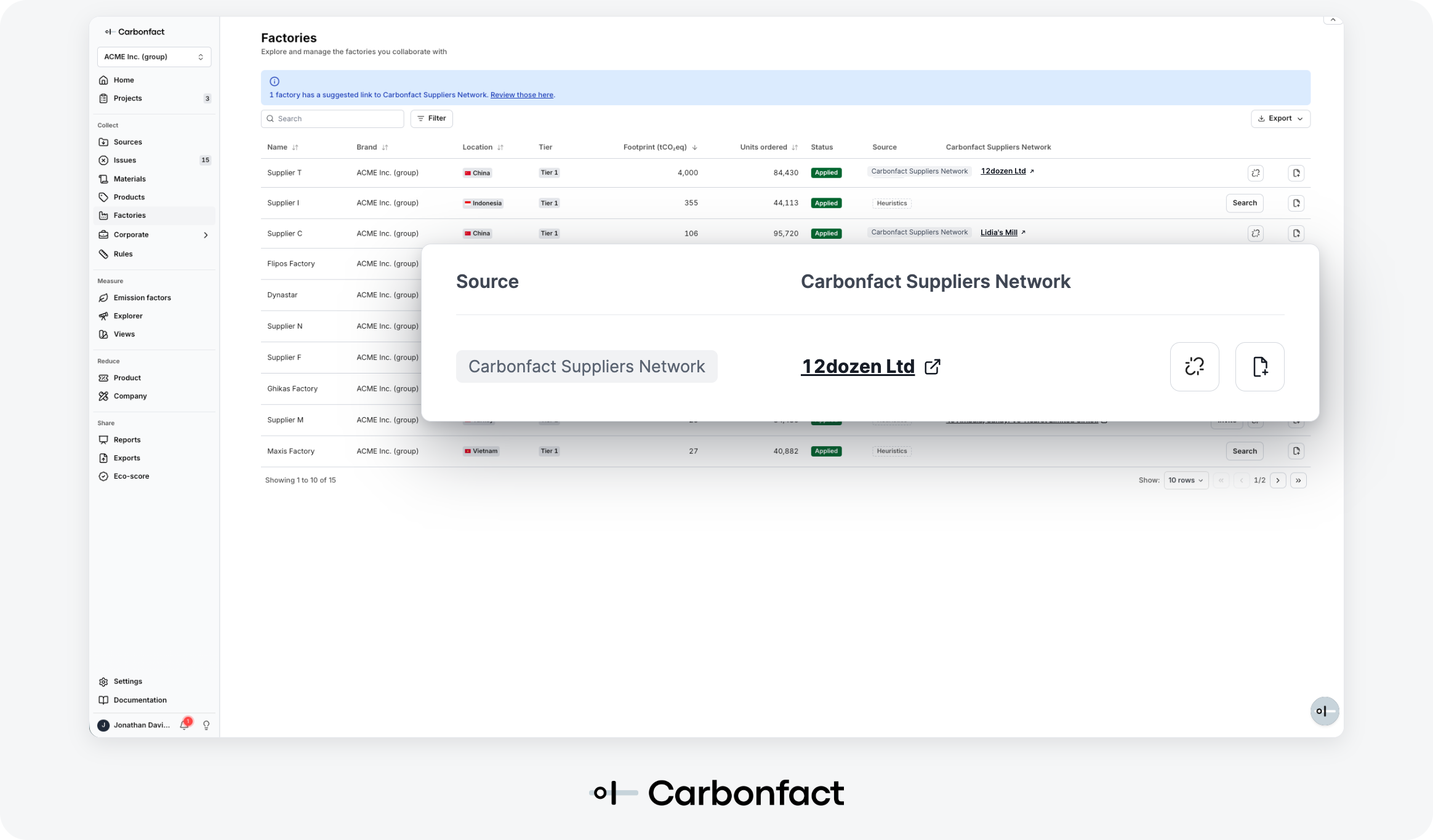Click the Filter button

tap(432, 119)
